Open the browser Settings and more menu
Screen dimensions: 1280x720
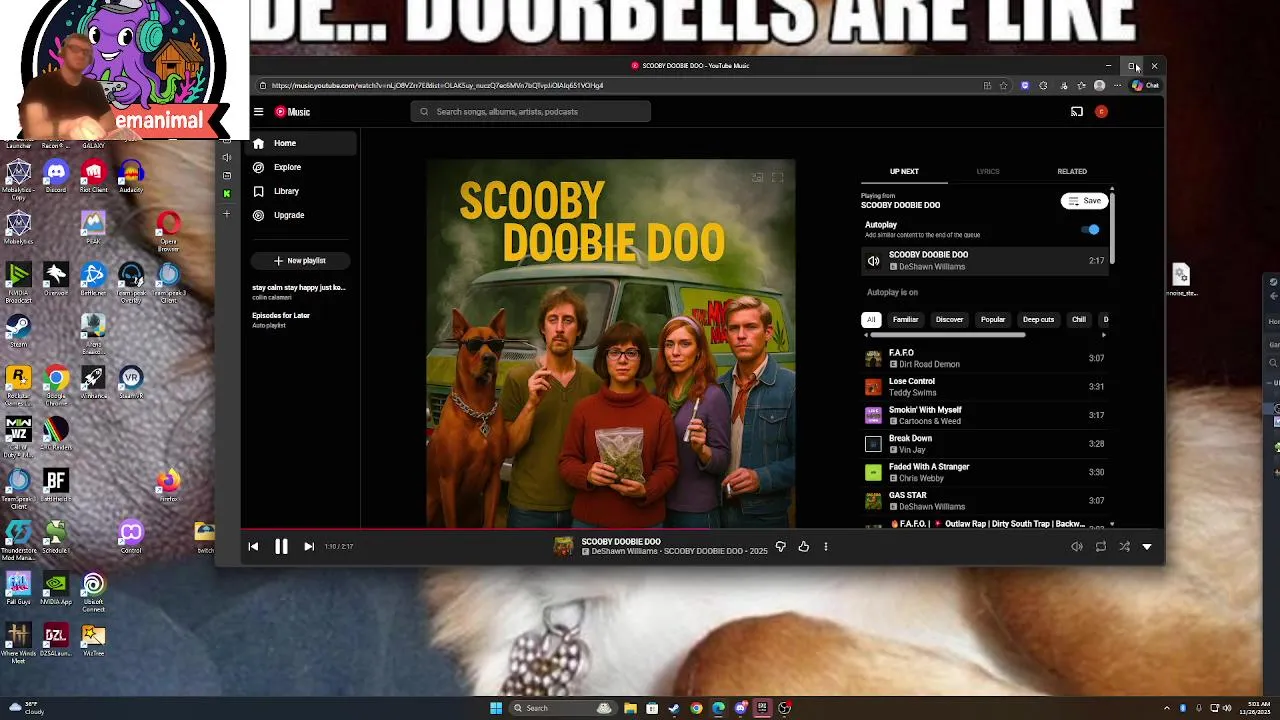[1117, 86]
